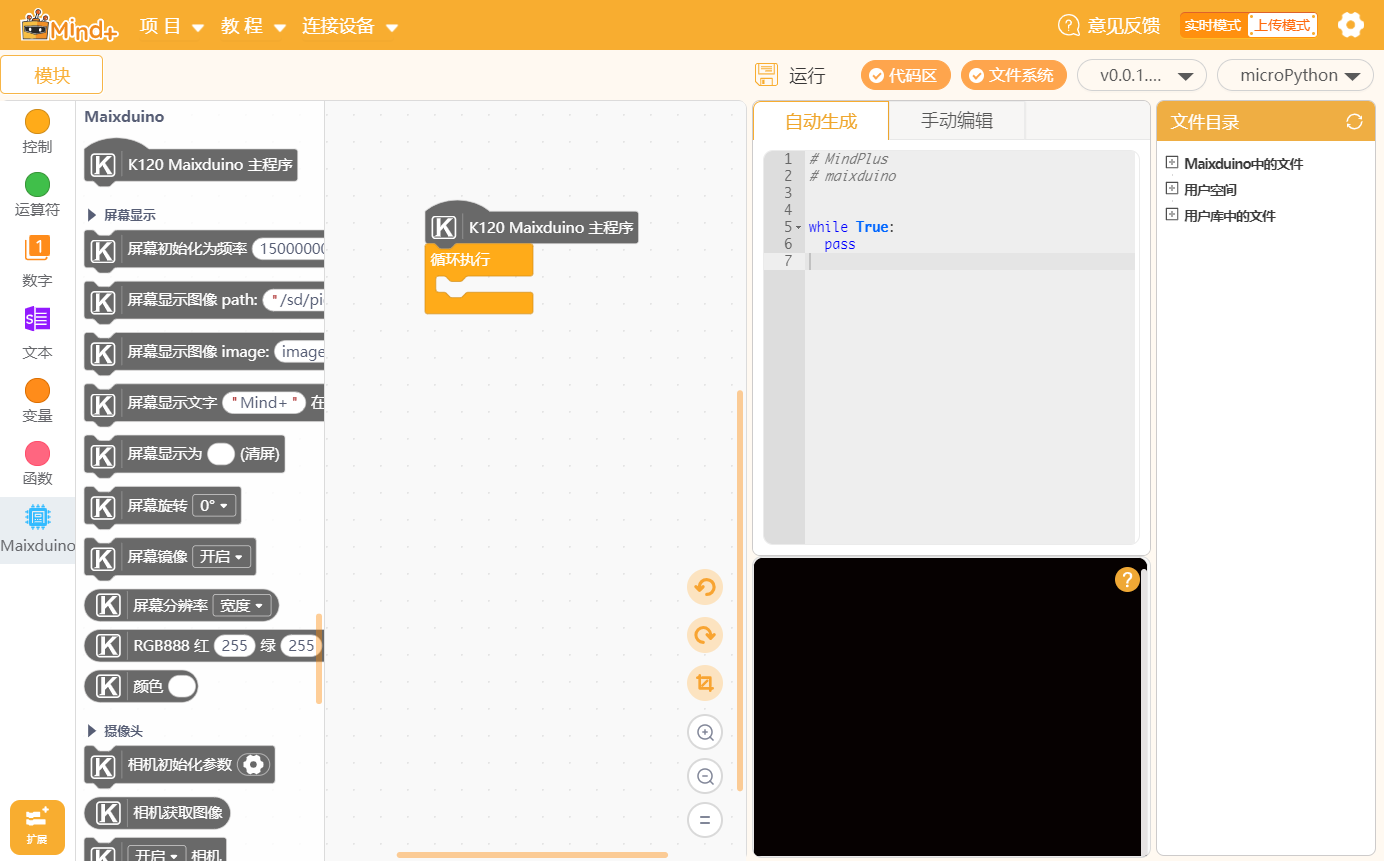Open the 模块 tab

pos(52,75)
